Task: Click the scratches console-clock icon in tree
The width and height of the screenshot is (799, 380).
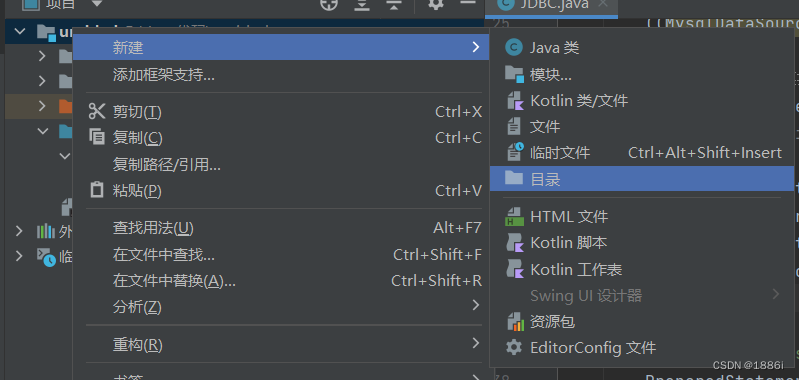Action: pos(46,257)
